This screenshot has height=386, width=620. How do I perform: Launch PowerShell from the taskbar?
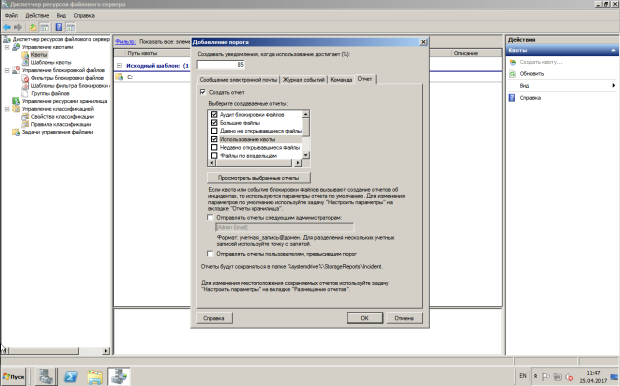tap(71, 376)
